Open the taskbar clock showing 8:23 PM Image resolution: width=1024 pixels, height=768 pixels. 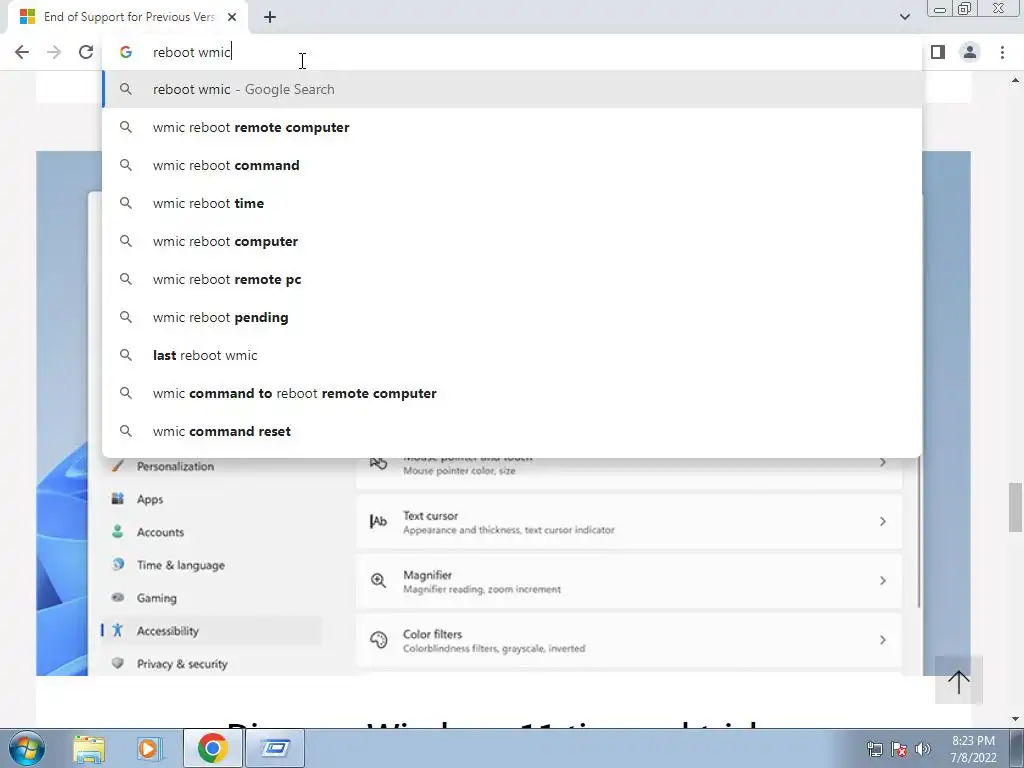click(x=973, y=749)
